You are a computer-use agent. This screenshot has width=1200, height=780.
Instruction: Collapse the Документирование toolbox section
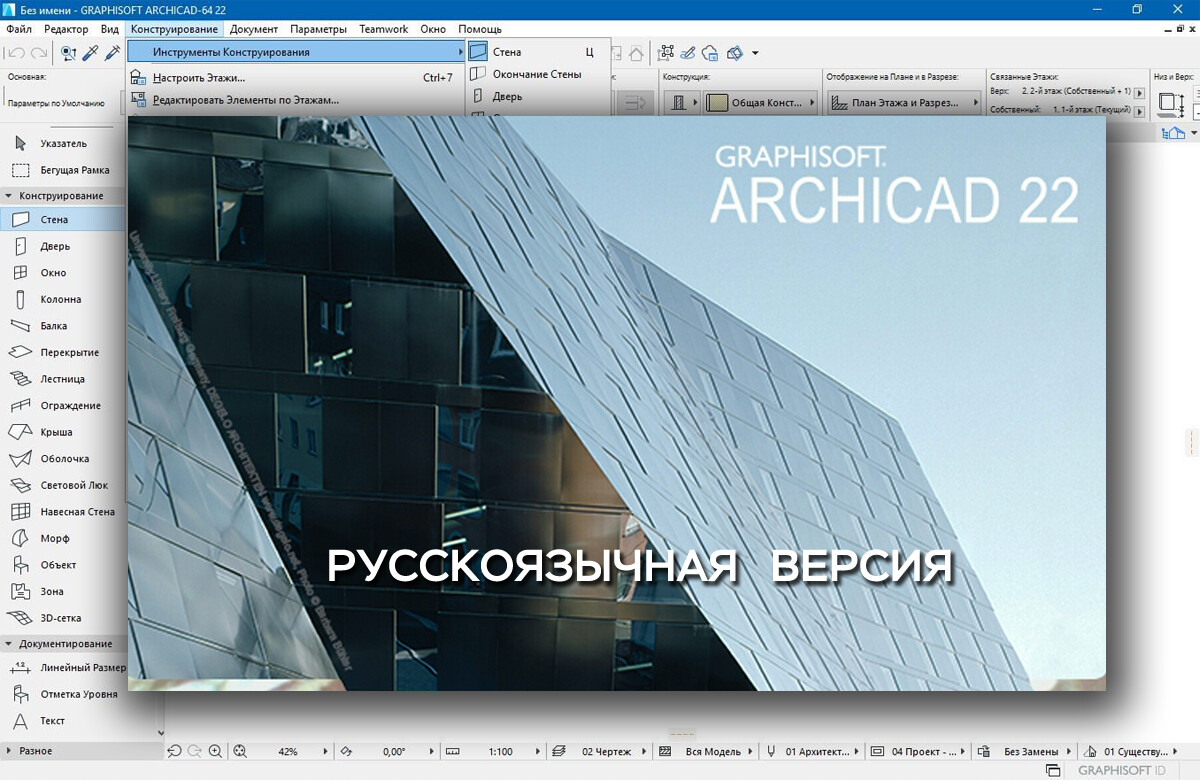click(64, 644)
